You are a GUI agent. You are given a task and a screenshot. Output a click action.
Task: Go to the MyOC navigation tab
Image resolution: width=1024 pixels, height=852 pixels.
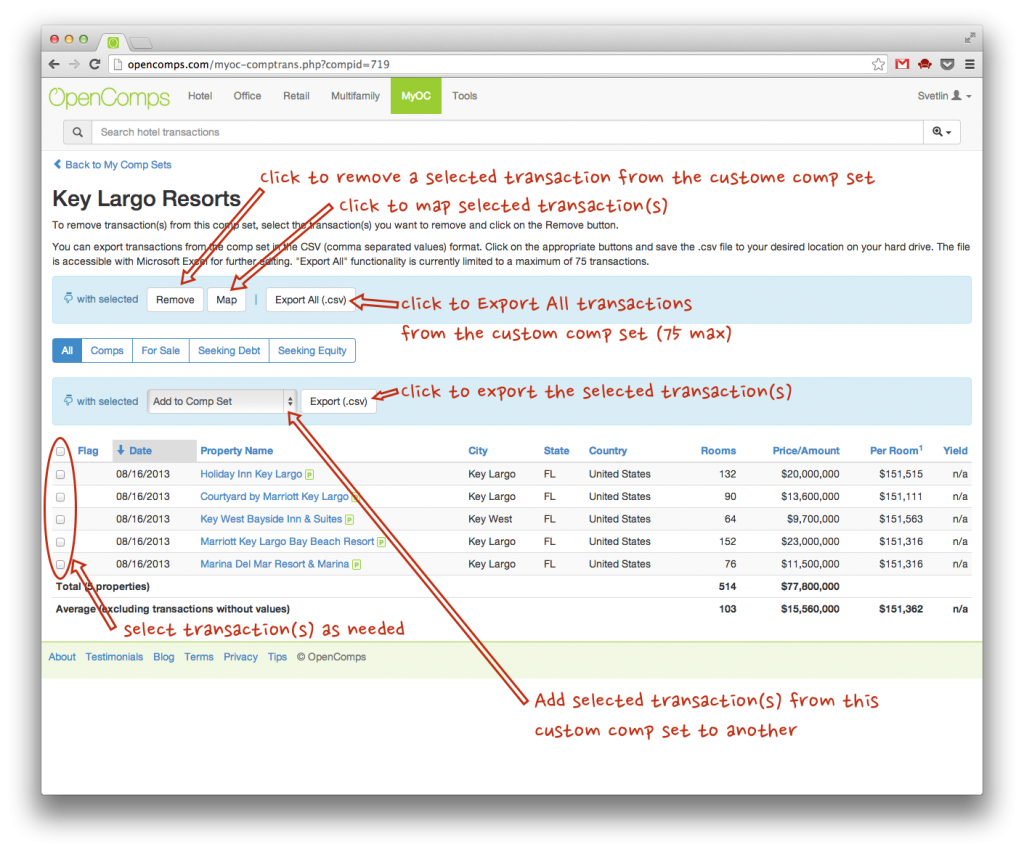416,96
